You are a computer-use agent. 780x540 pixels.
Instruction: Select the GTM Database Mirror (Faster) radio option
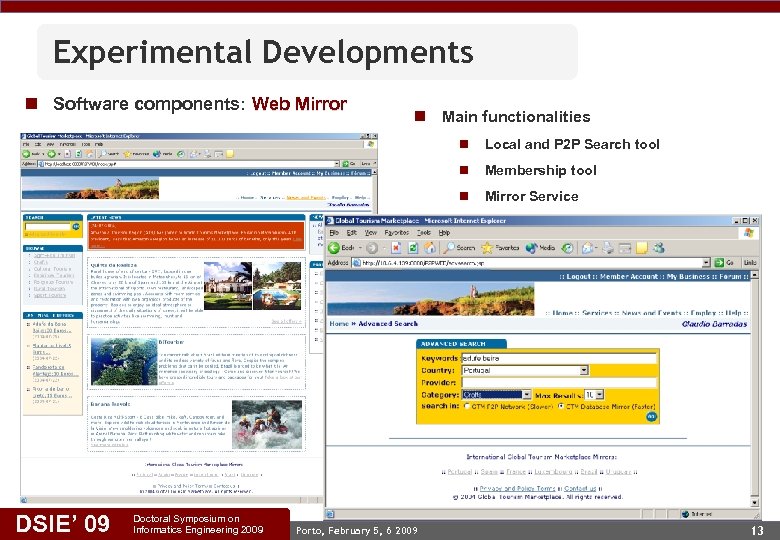561,406
